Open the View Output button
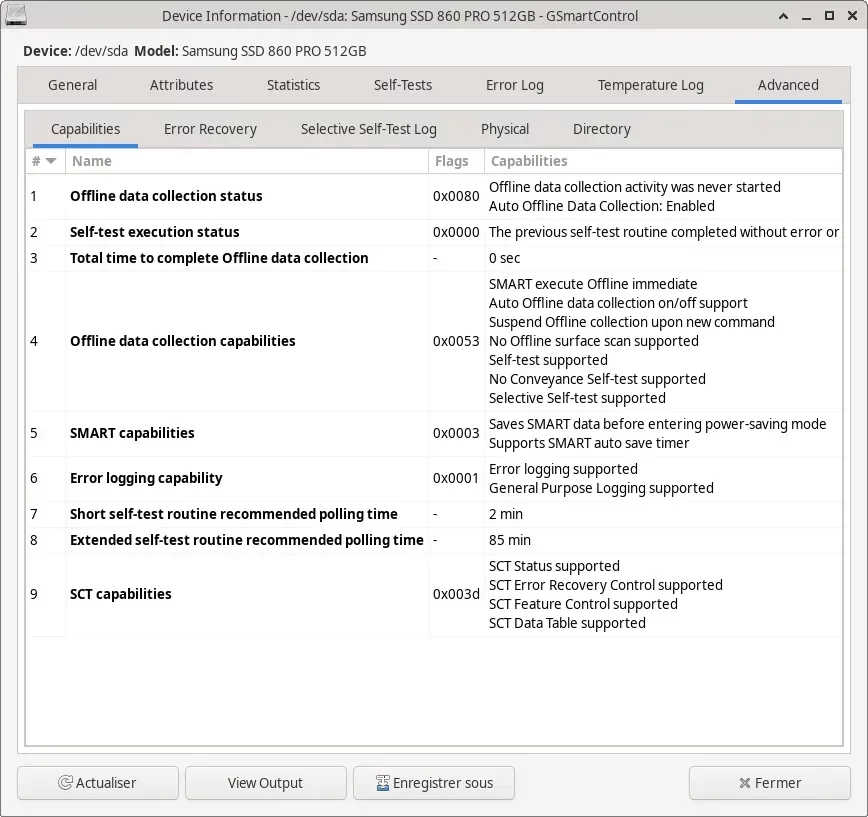This screenshot has height=817, width=868. point(266,783)
